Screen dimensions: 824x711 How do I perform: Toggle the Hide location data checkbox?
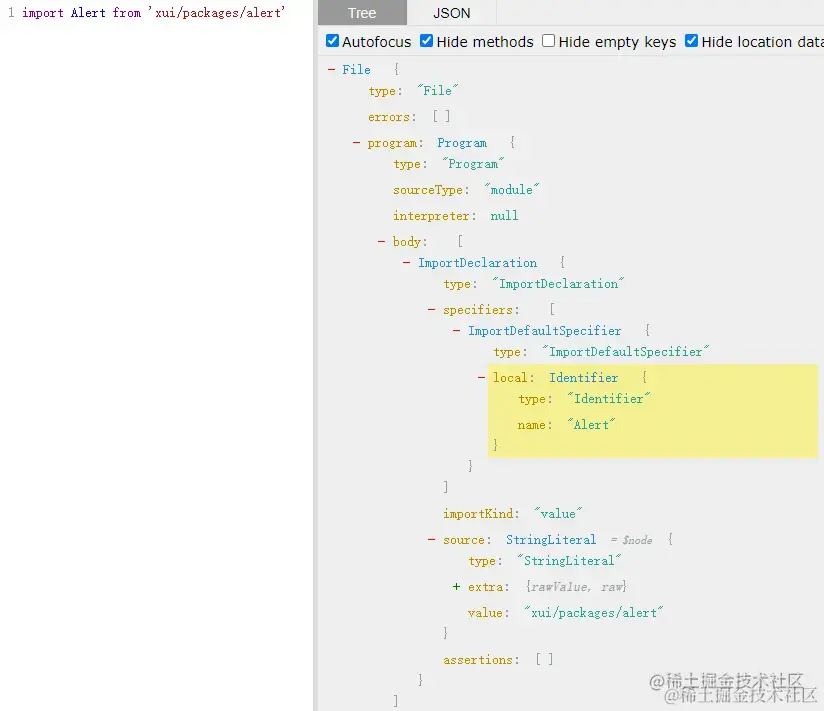click(x=692, y=41)
